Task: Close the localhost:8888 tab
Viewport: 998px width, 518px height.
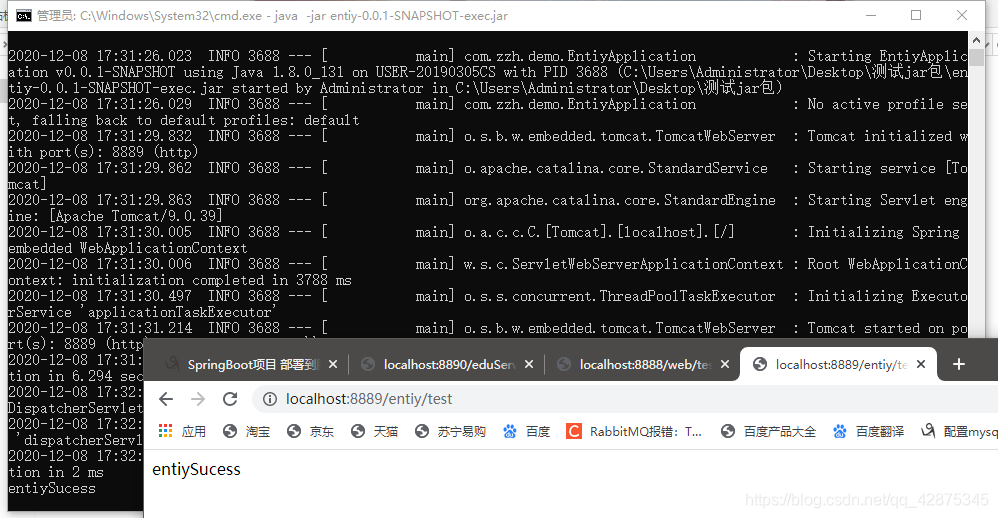Action: pyautogui.click(x=725, y=365)
